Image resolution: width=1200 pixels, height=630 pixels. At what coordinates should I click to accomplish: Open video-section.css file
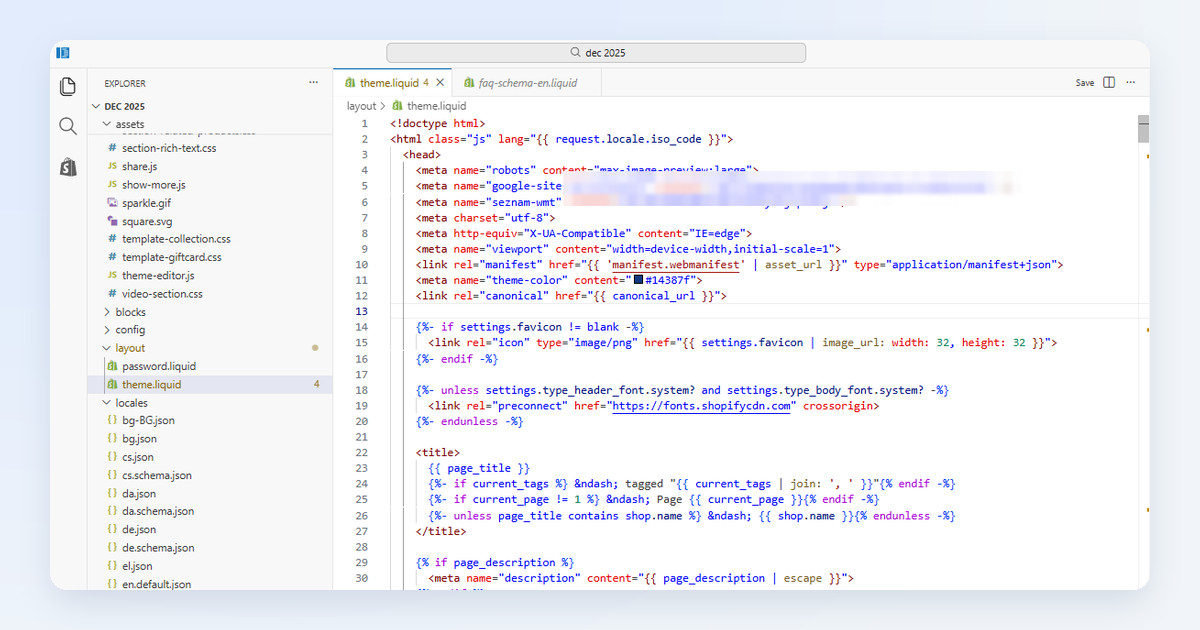pos(162,294)
